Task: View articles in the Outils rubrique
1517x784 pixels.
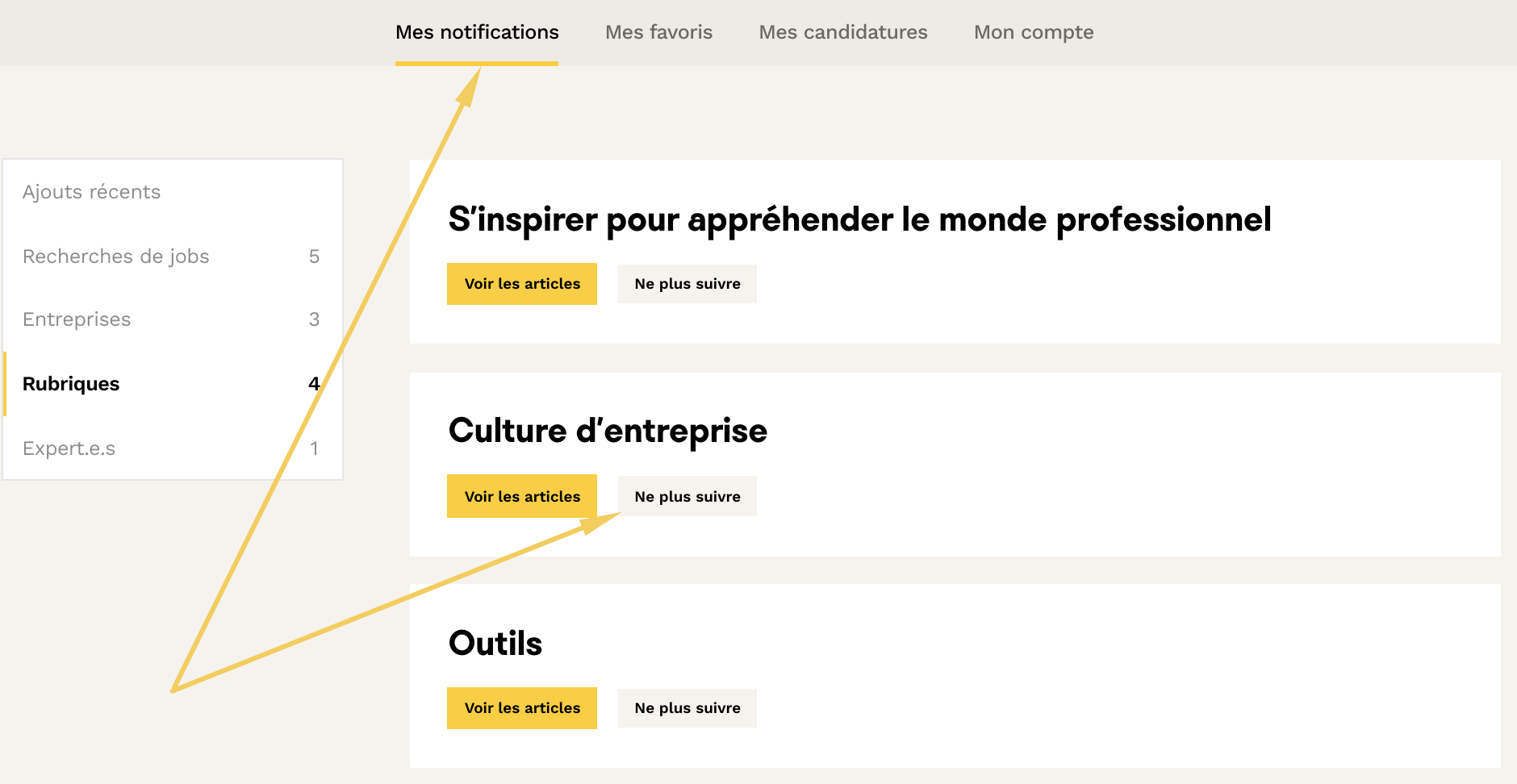Action: (522, 708)
